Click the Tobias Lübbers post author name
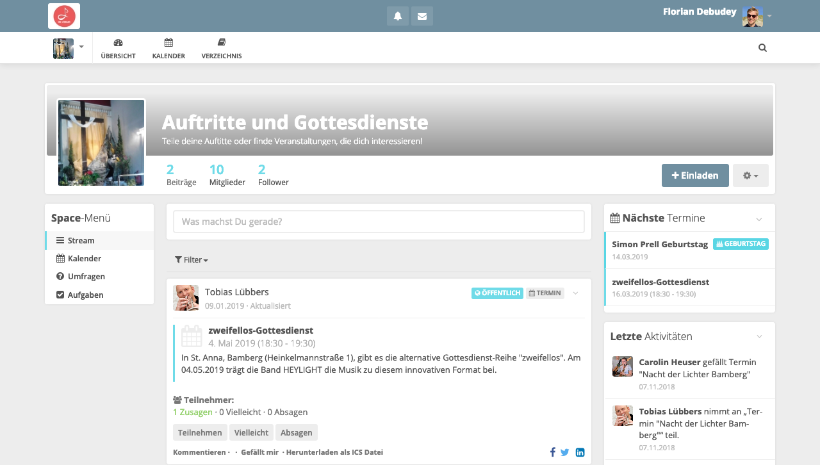Screen dimensions: 820x465 [x=236, y=292]
